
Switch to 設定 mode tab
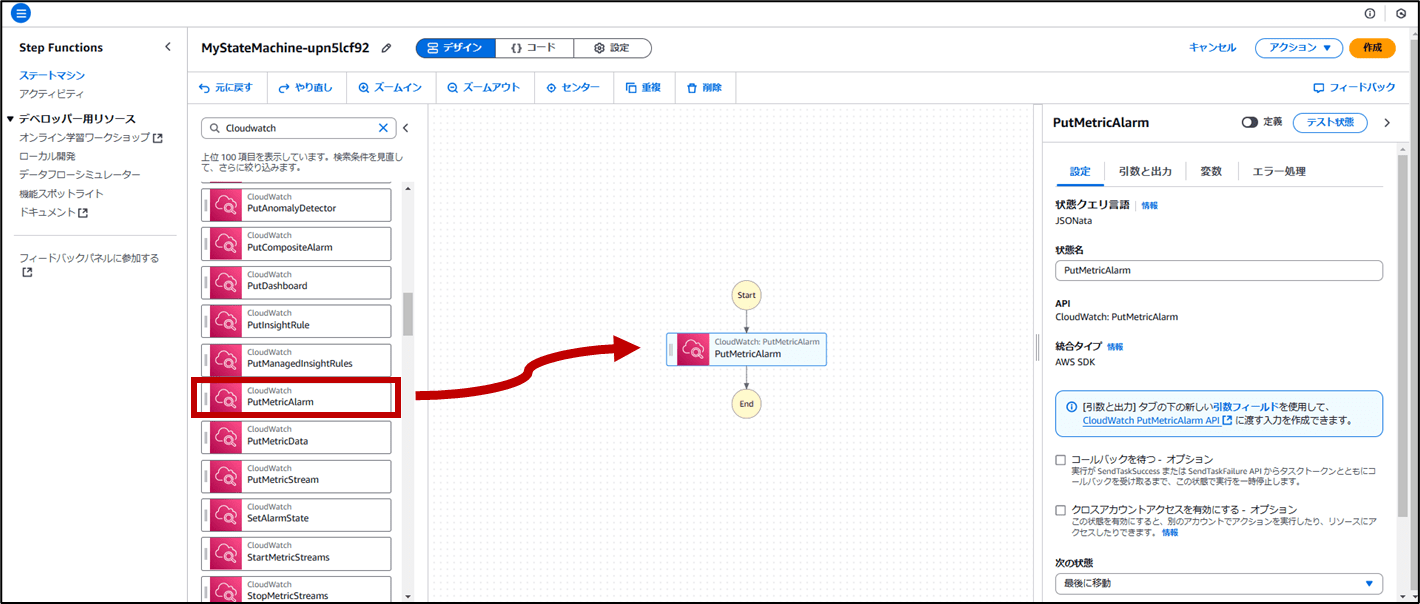coord(612,48)
